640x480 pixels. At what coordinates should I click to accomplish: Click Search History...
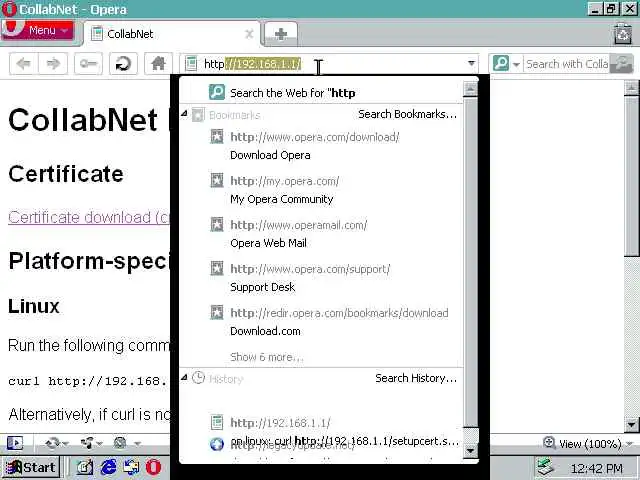[416, 378]
